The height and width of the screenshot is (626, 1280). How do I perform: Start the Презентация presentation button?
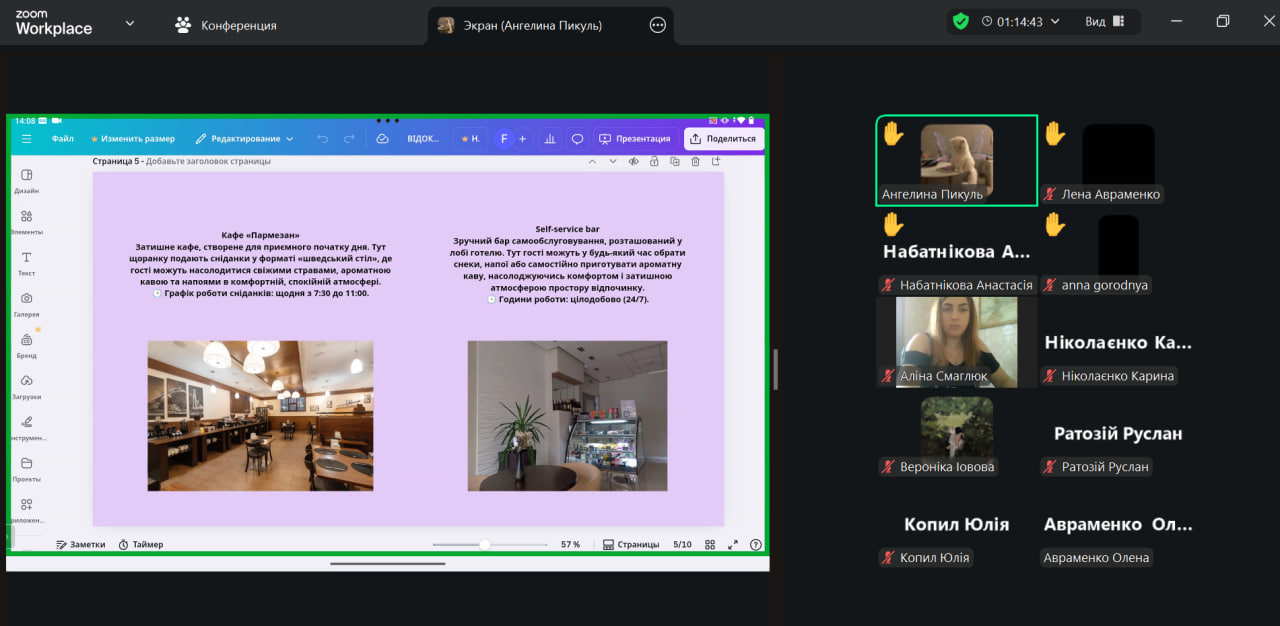coord(634,139)
